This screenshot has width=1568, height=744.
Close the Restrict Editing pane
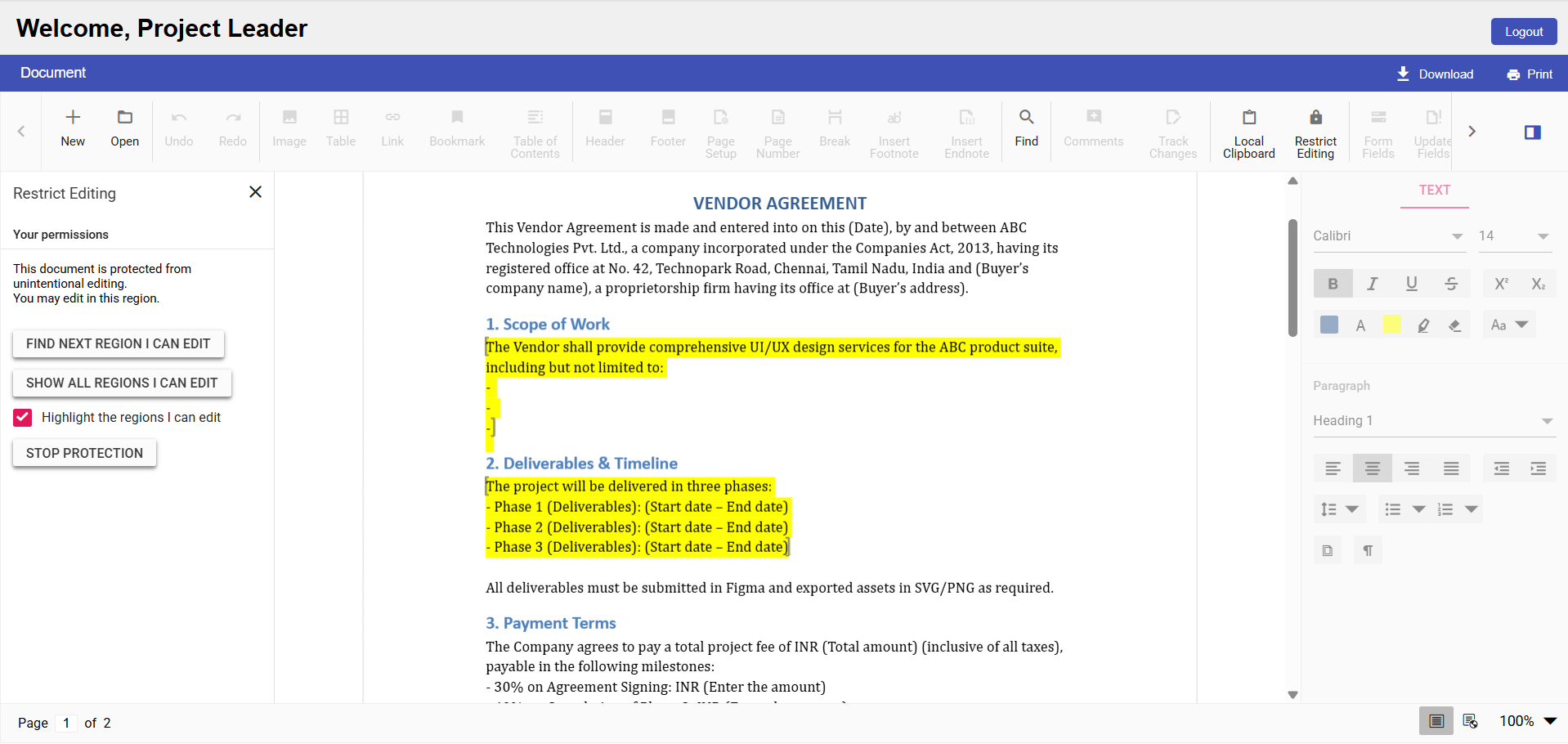tap(255, 192)
